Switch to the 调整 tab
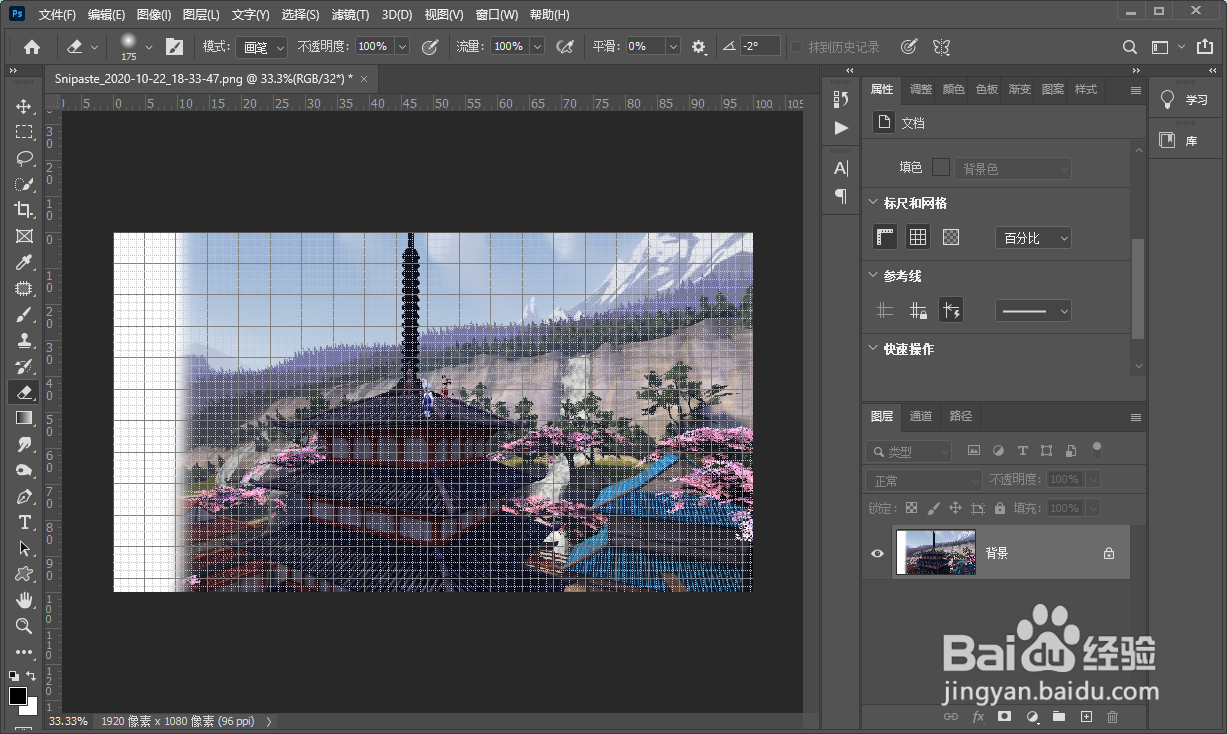The image size is (1227, 734). click(x=921, y=89)
